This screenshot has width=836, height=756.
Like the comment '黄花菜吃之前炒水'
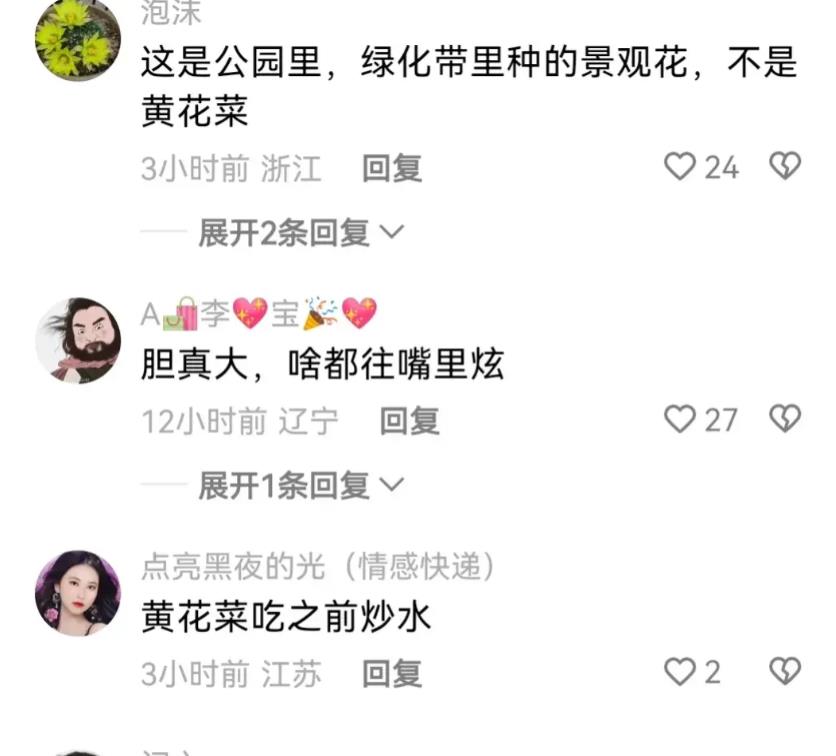tap(680, 672)
